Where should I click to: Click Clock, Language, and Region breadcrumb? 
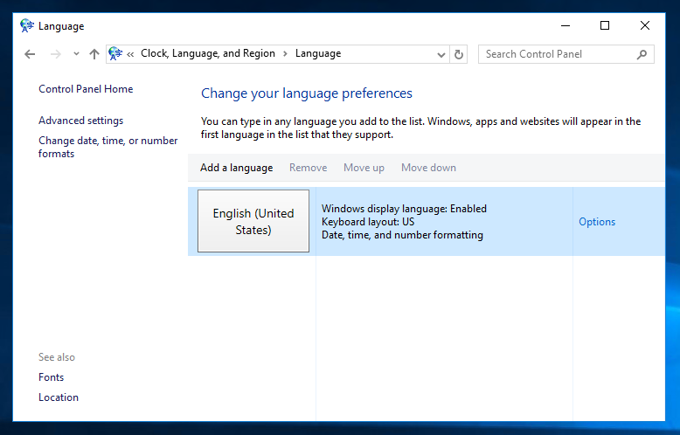(x=208, y=53)
